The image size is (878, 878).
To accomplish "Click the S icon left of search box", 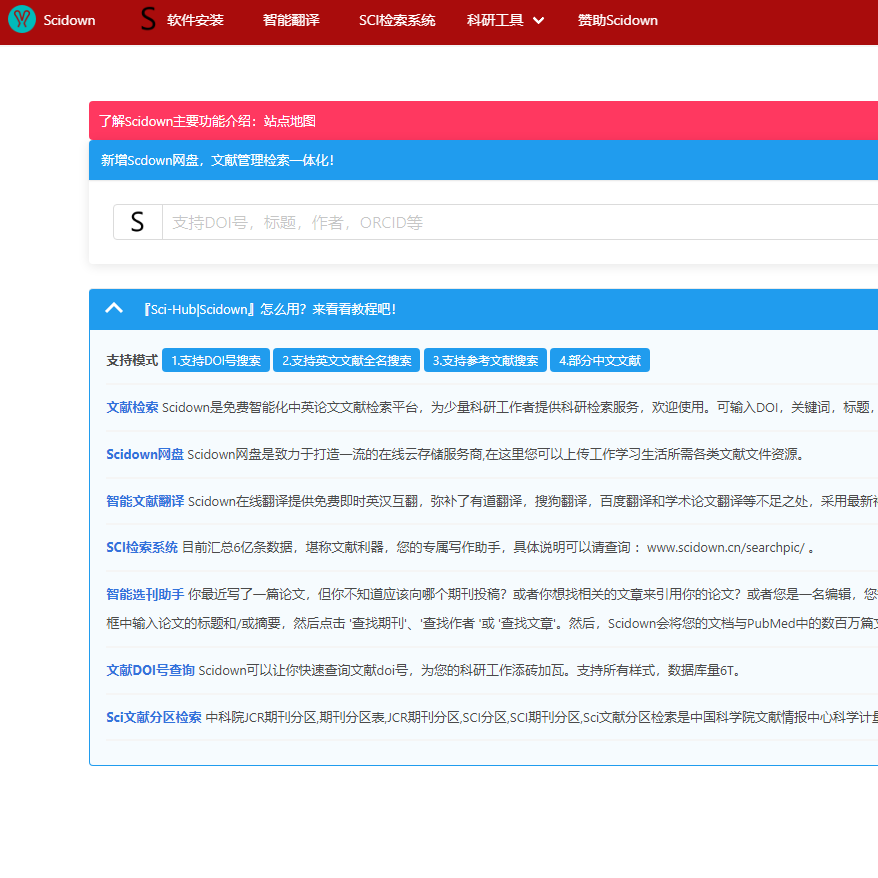I will click(138, 222).
